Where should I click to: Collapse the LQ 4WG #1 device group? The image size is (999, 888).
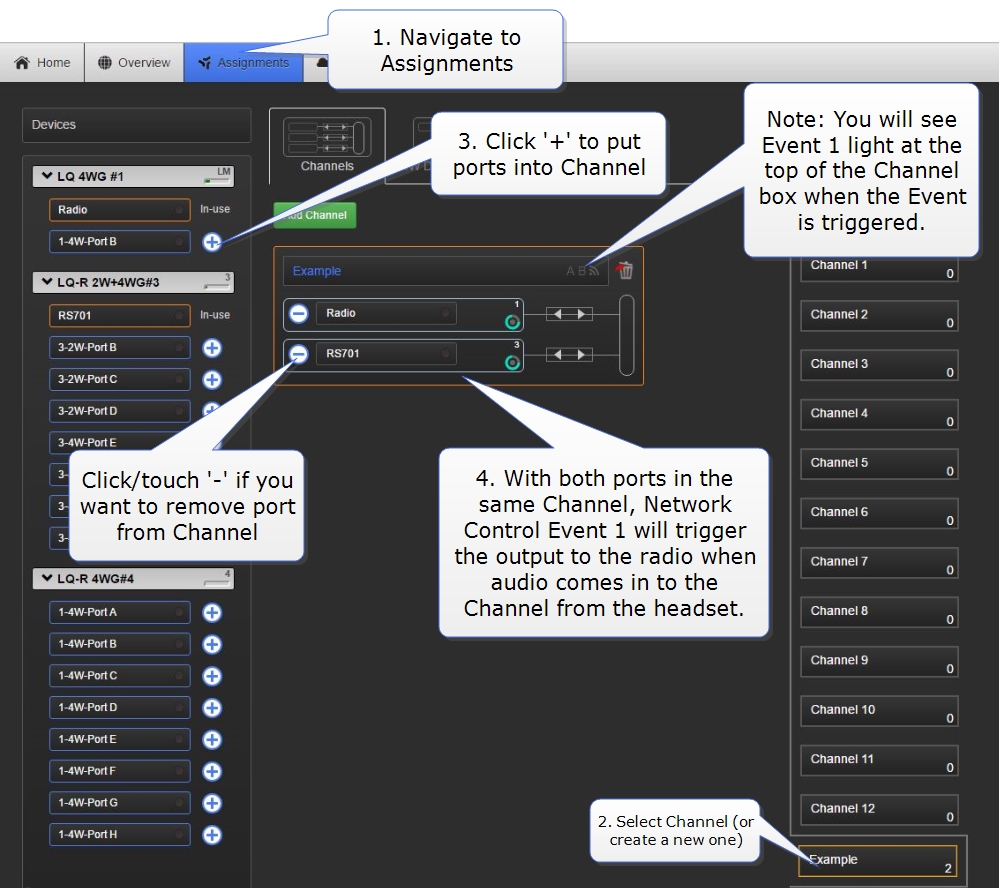pyautogui.click(x=46, y=177)
